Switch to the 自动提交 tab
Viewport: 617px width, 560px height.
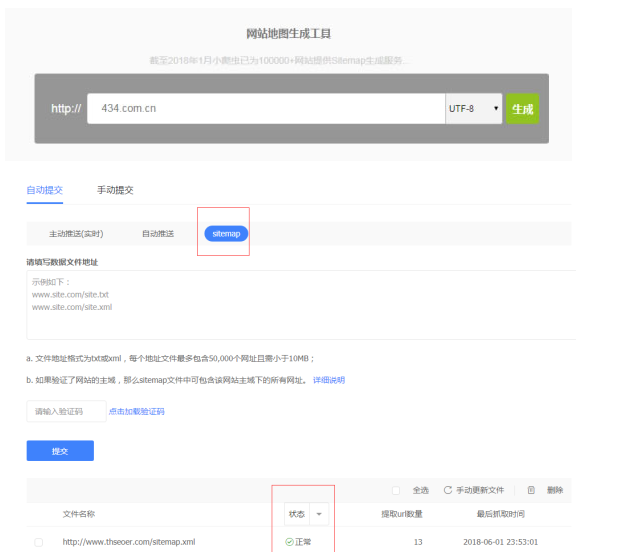(x=45, y=190)
